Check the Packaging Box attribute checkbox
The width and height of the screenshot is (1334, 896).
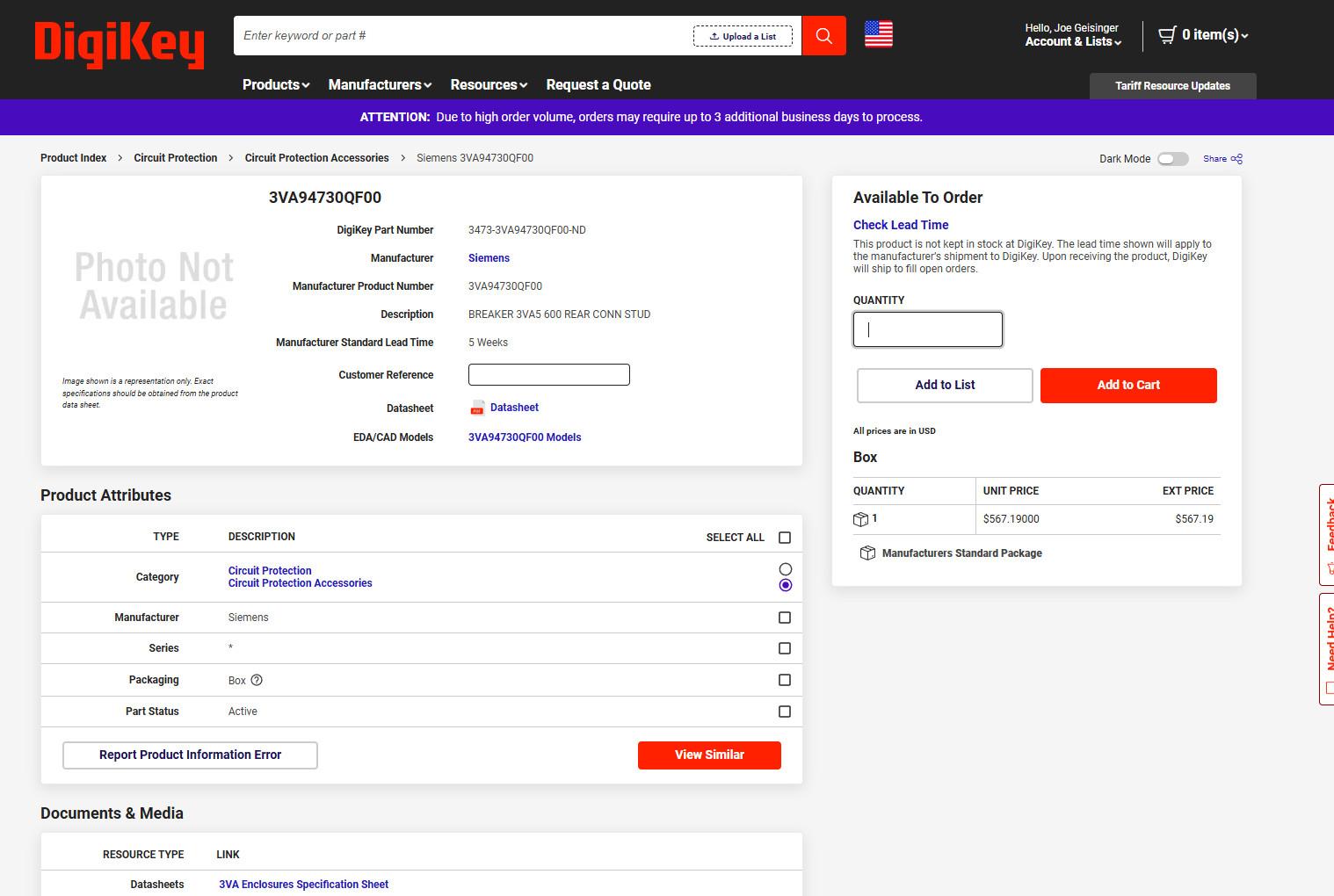coord(785,680)
